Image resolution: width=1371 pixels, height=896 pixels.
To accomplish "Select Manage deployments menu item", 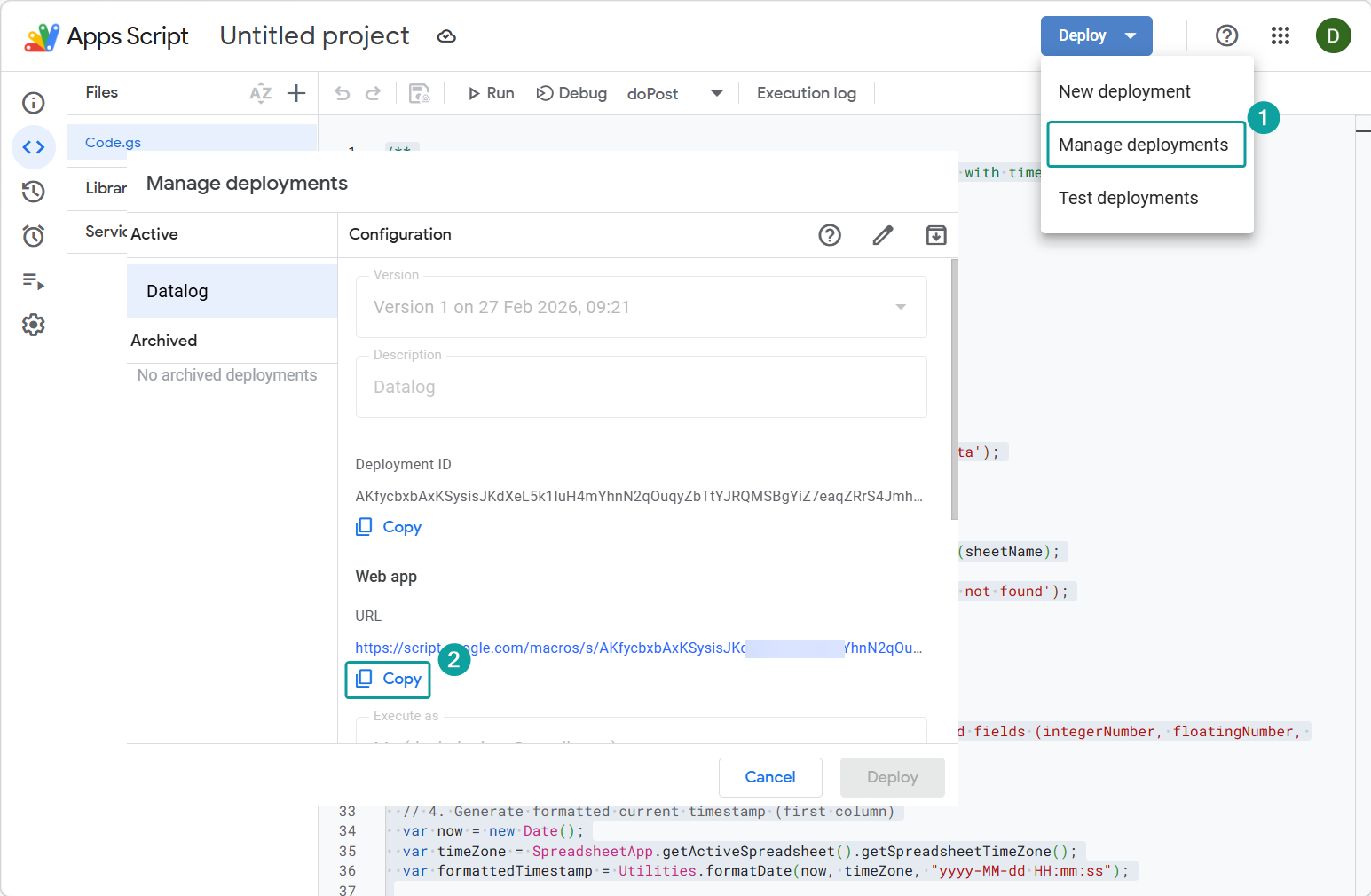I will 1145,145.
